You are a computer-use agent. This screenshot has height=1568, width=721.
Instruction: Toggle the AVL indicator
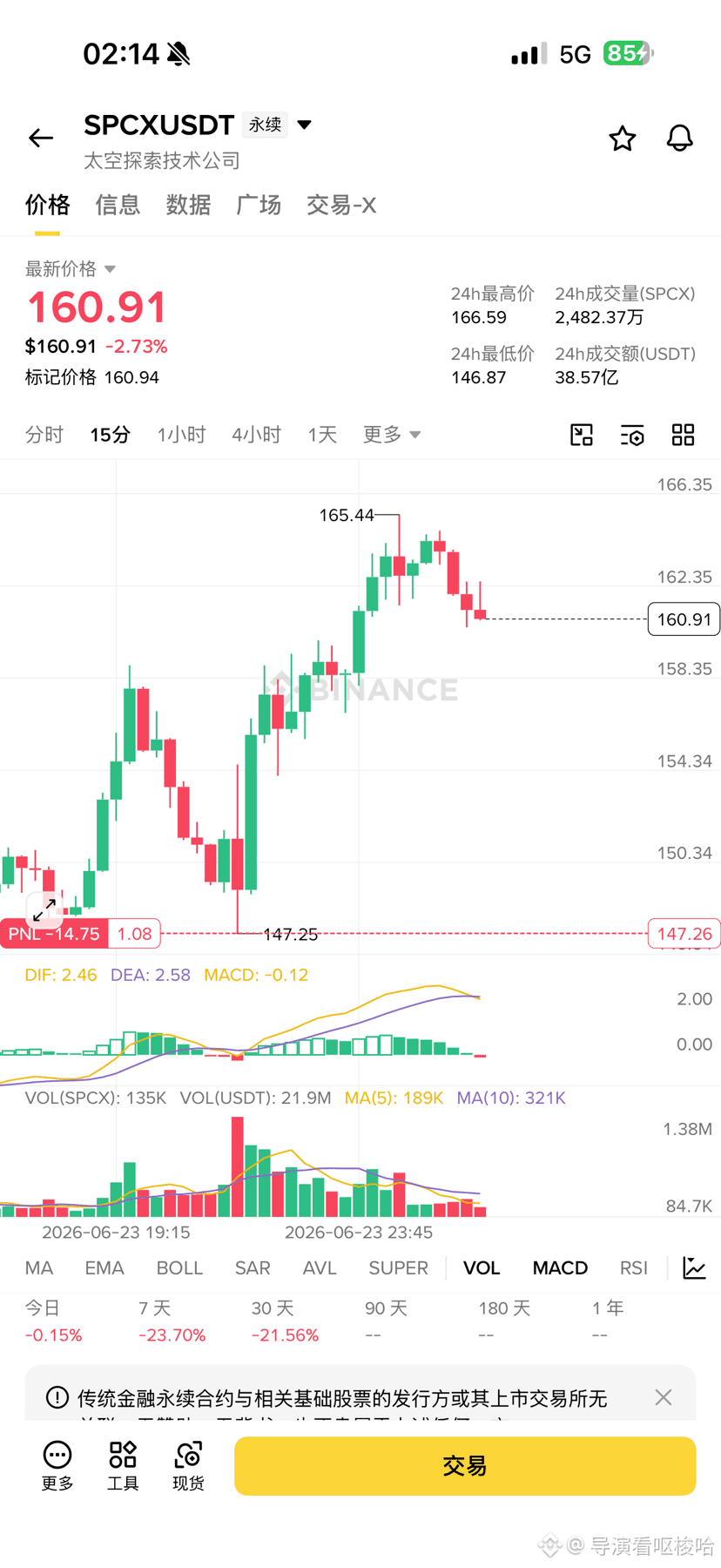point(320,1268)
